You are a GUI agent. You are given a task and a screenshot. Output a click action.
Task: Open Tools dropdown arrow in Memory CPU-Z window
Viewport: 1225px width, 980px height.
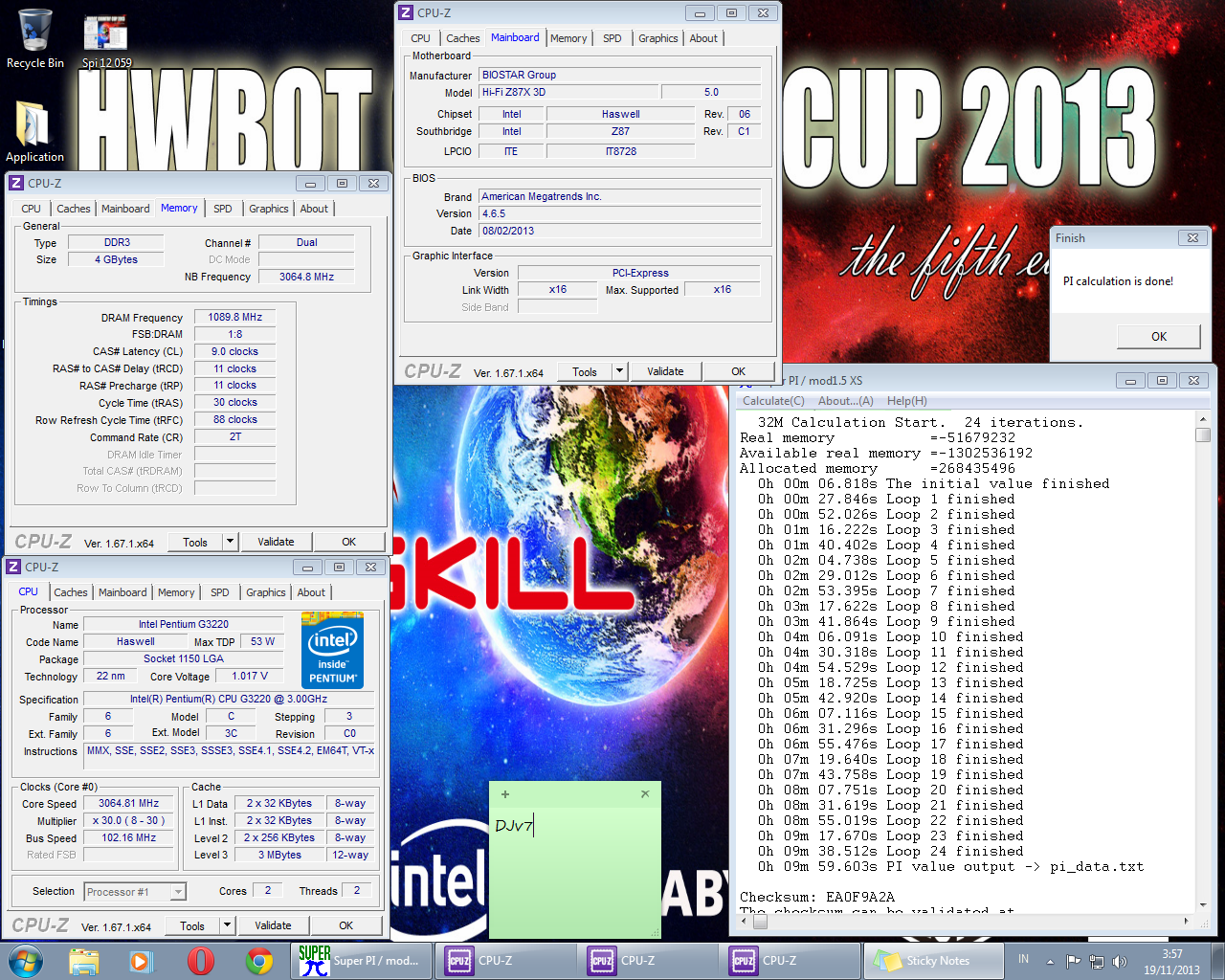pos(230,542)
